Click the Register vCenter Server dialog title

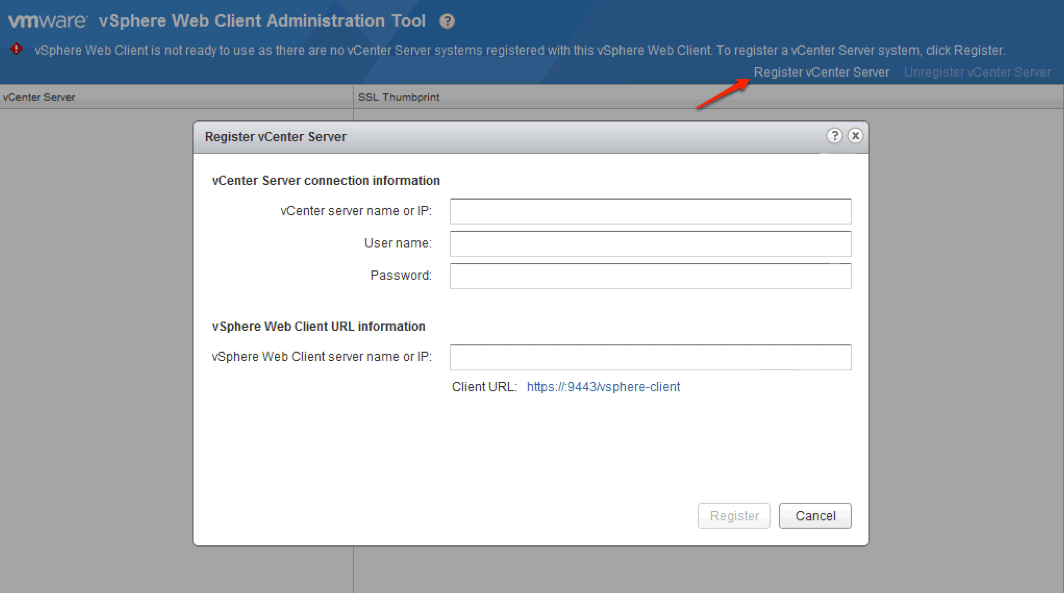(276, 136)
